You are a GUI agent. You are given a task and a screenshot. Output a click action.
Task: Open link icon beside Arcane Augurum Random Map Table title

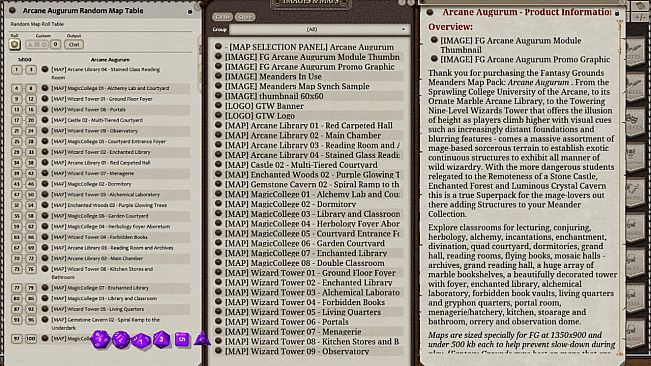pyautogui.click(x=12, y=10)
